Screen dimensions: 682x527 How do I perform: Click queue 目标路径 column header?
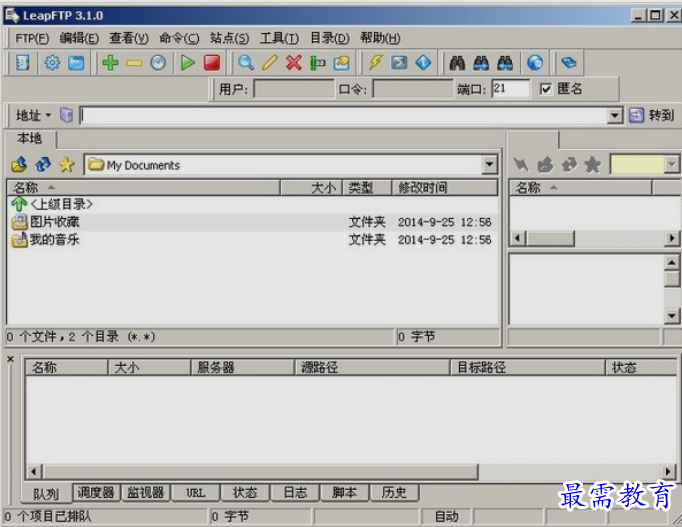tap(527, 368)
